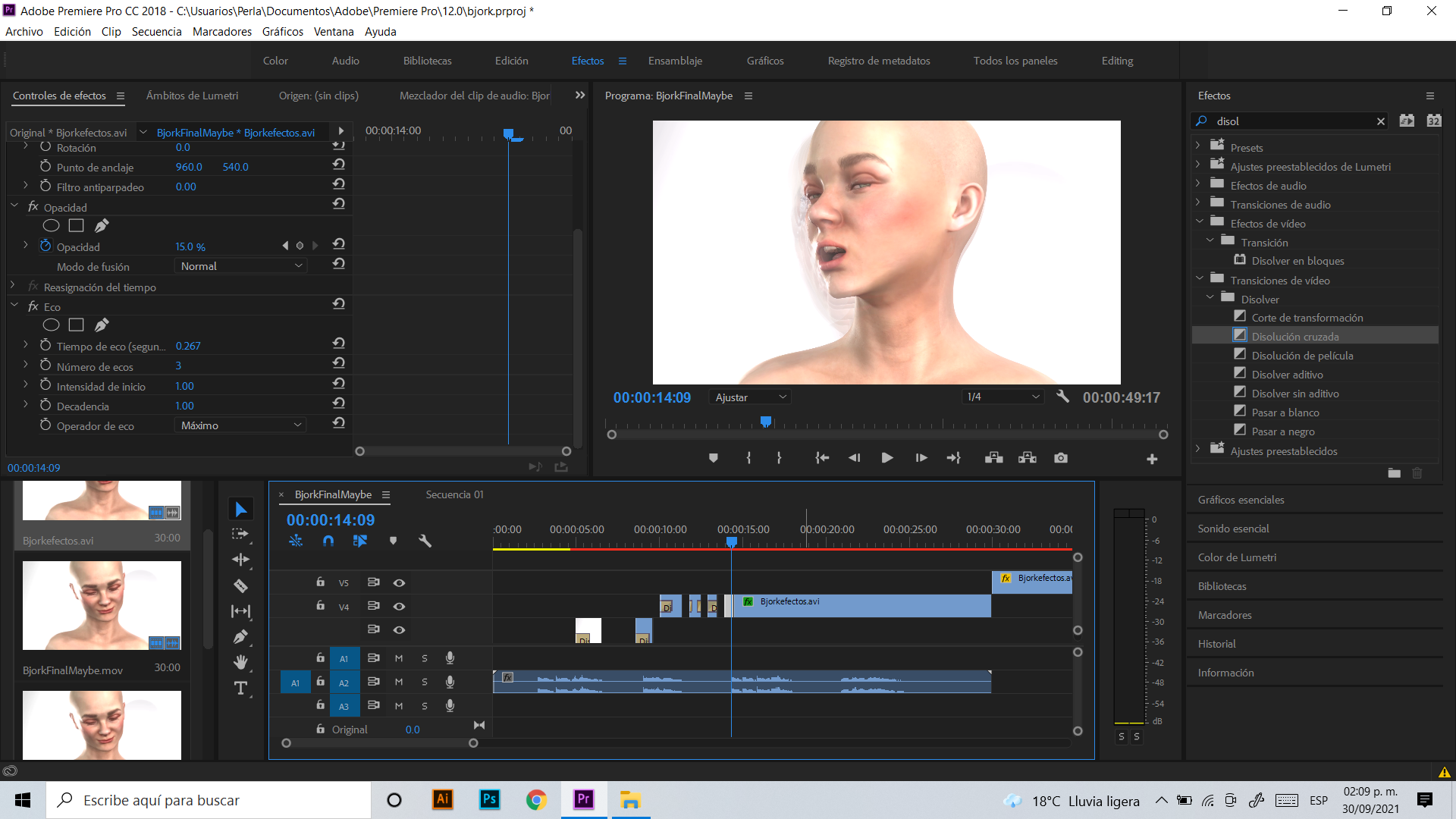Expand the Presets folder
1456x819 pixels.
pos(1198,146)
